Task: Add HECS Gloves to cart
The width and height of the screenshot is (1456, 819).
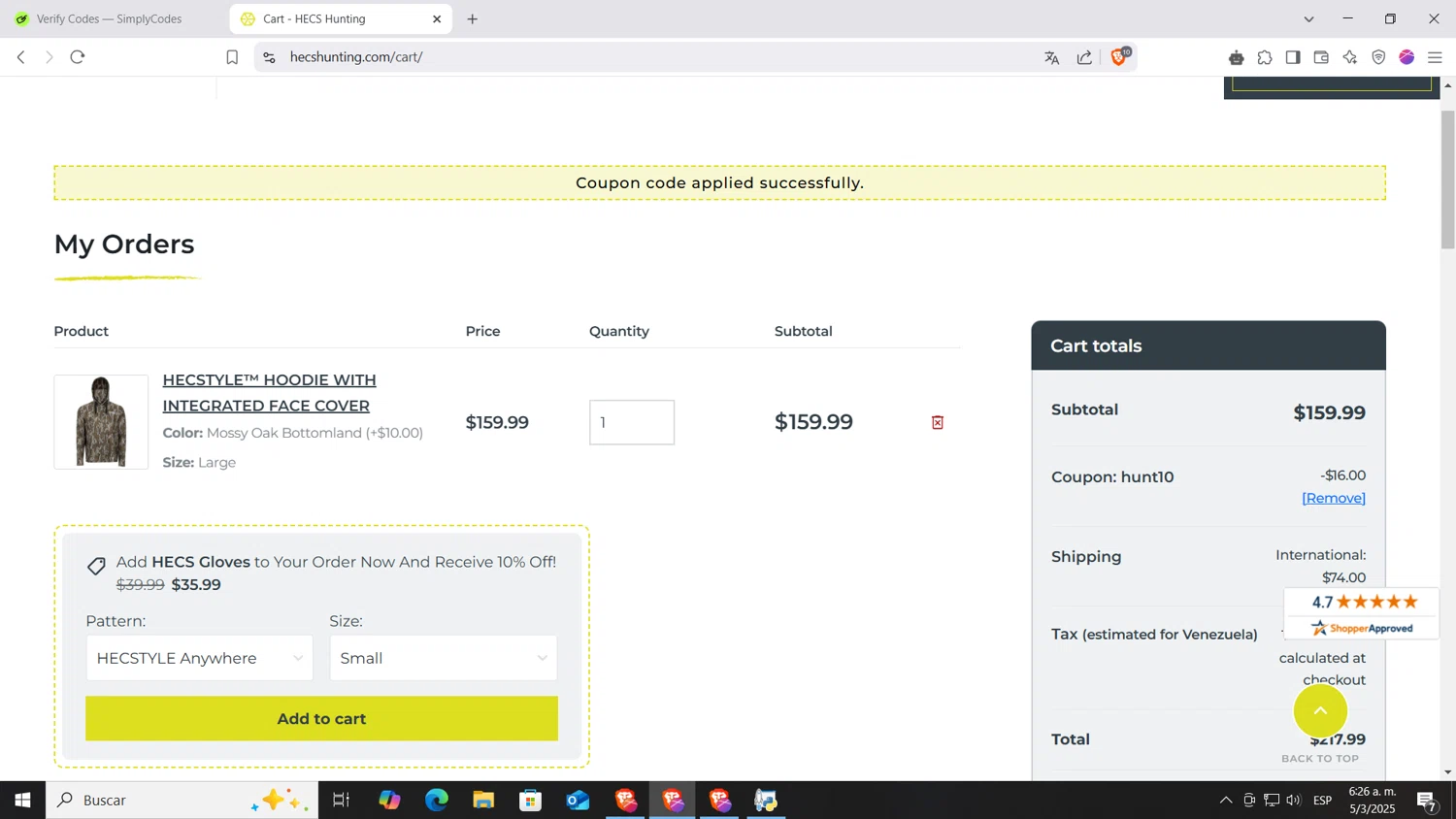Action: 321,719
